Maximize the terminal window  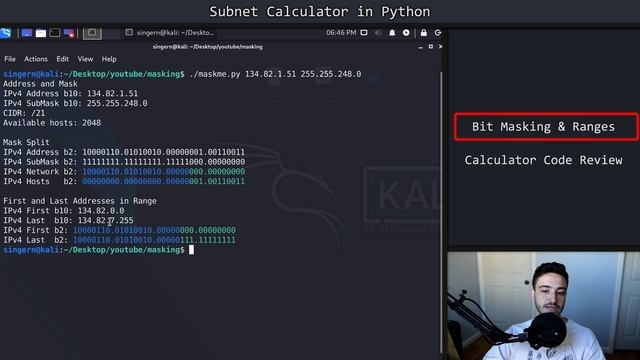point(431,47)
